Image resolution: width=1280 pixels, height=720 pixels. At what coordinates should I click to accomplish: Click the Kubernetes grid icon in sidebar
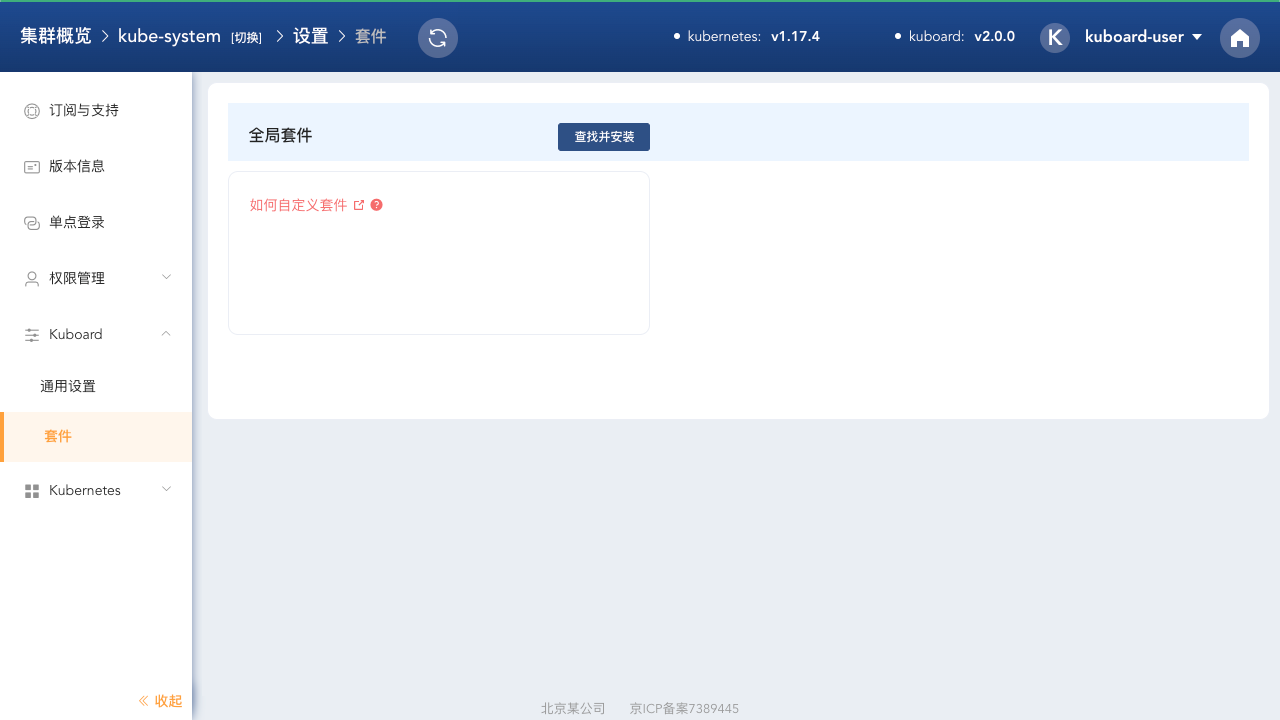click(x=31, y=491)
